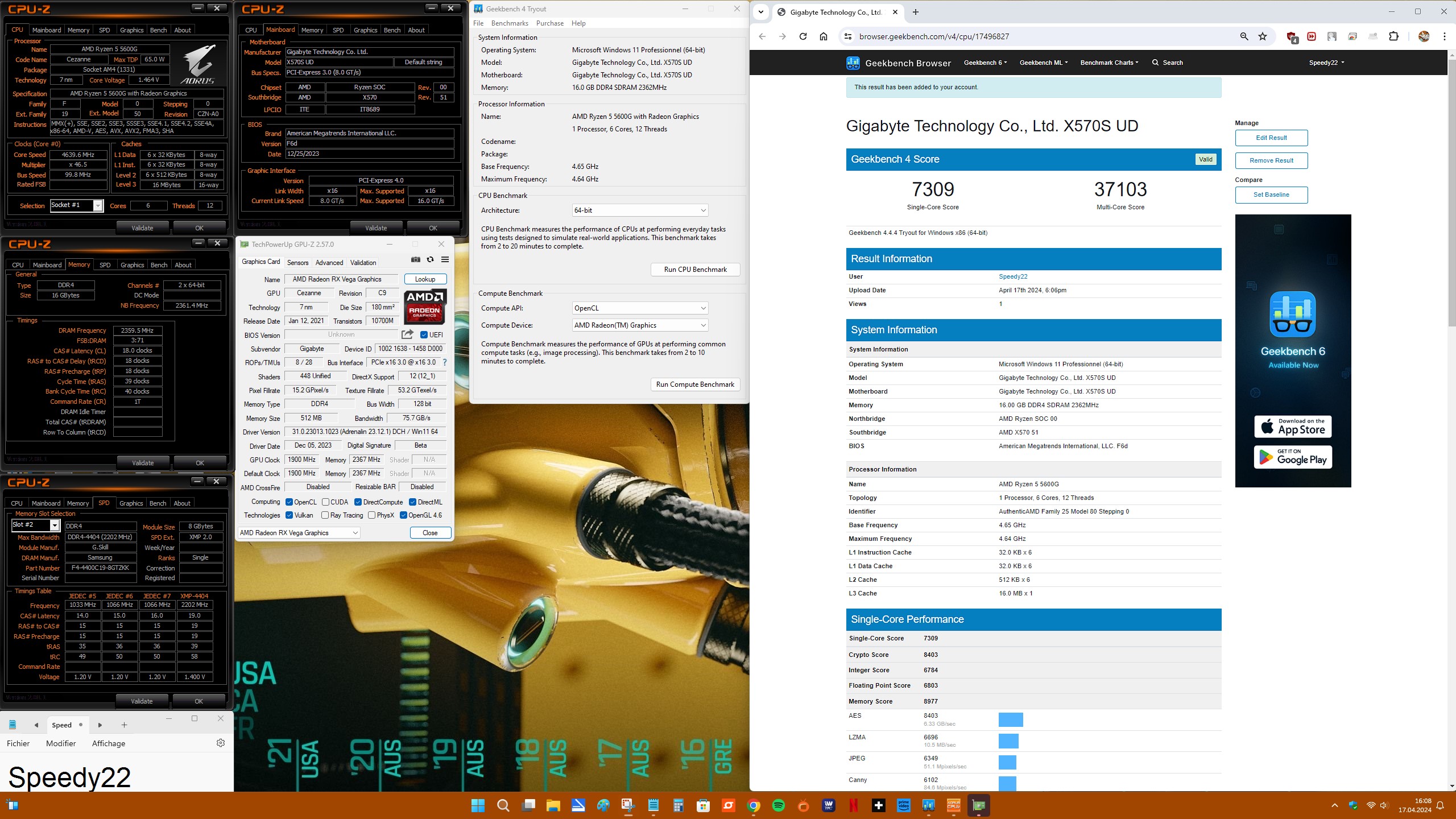Click the Chrome address bar URL

coord(934,36)
